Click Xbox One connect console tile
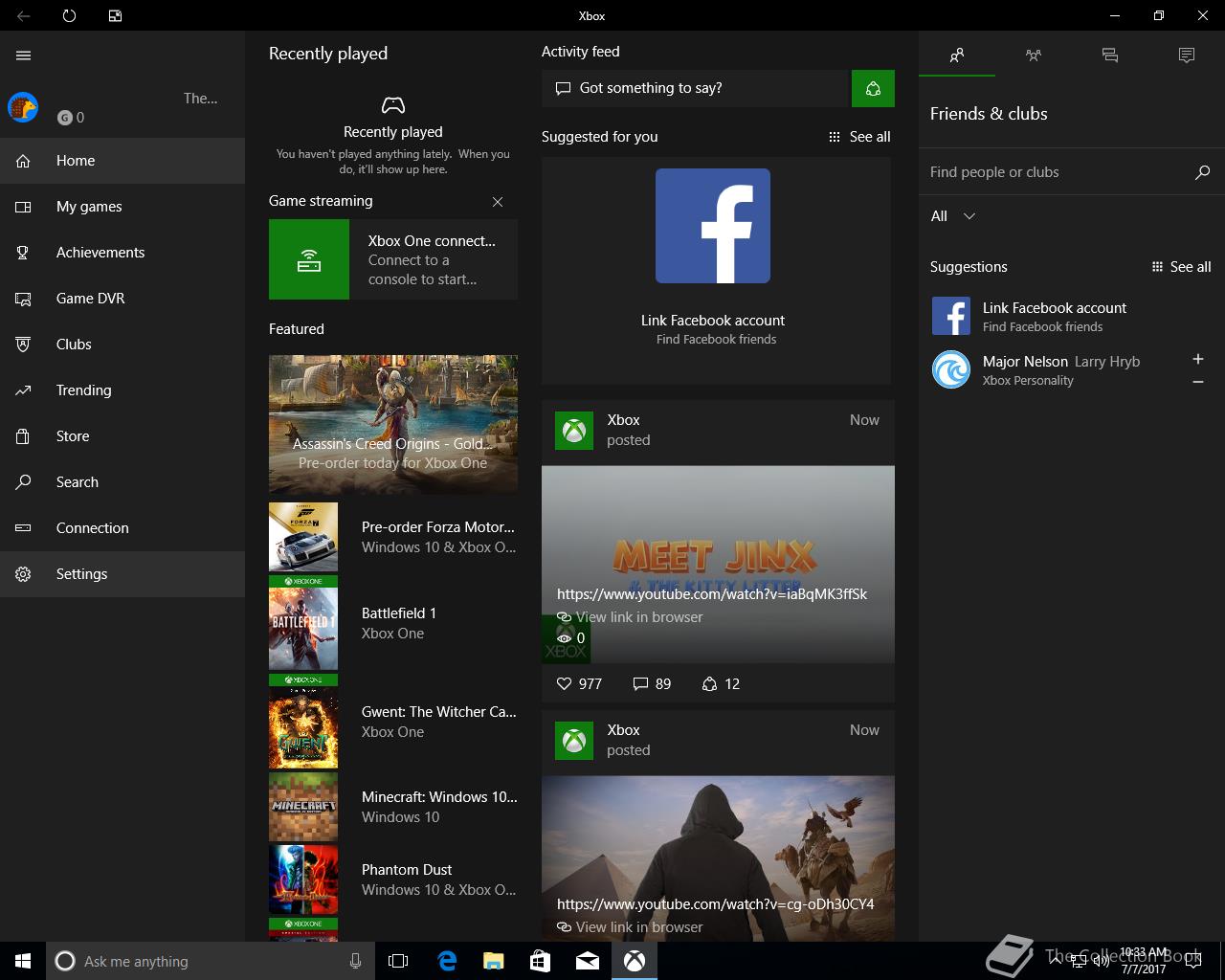The height and width of the screenshot is (980, 1225). click(393, 259)
